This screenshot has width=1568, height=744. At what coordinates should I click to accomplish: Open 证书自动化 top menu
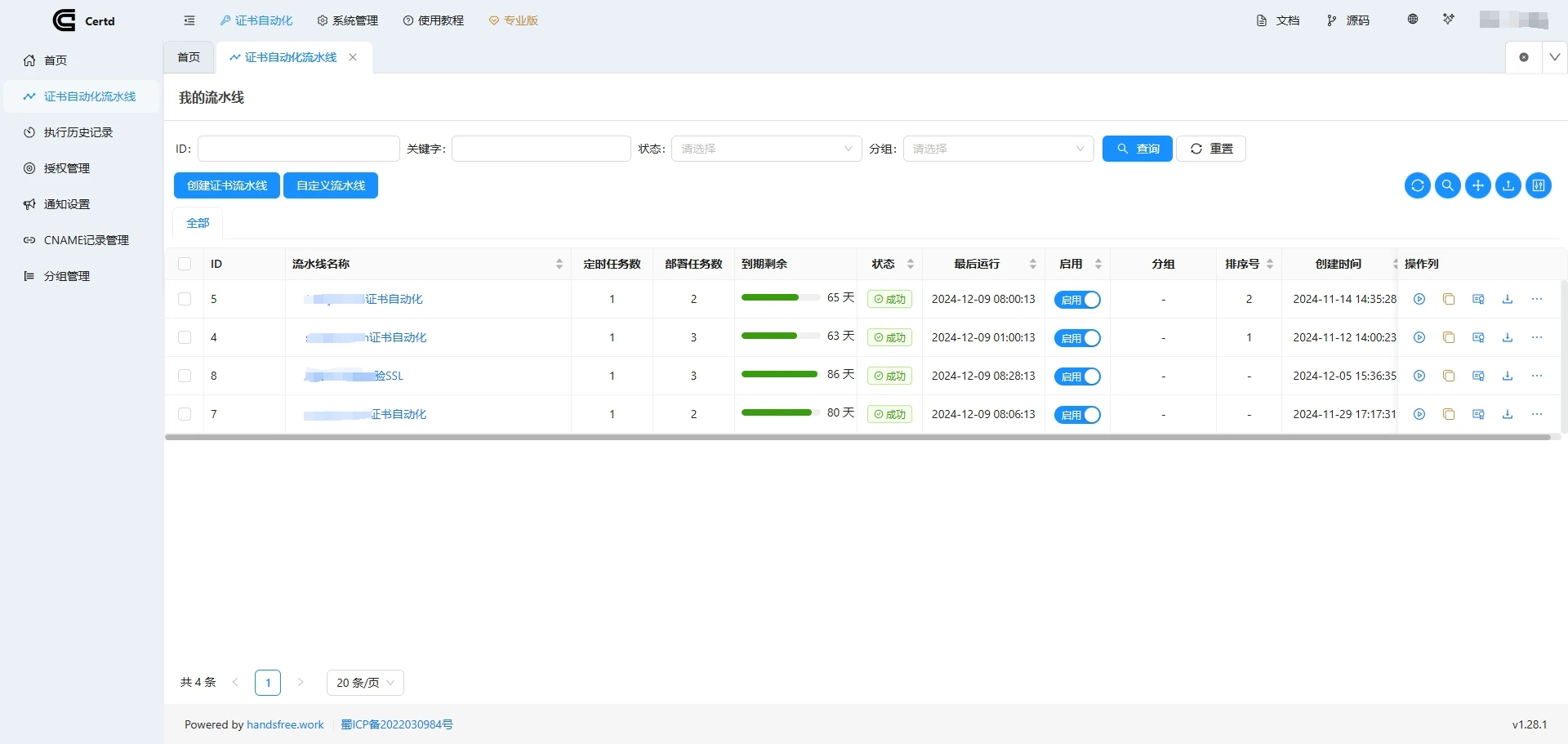click(x=256, y=20)
